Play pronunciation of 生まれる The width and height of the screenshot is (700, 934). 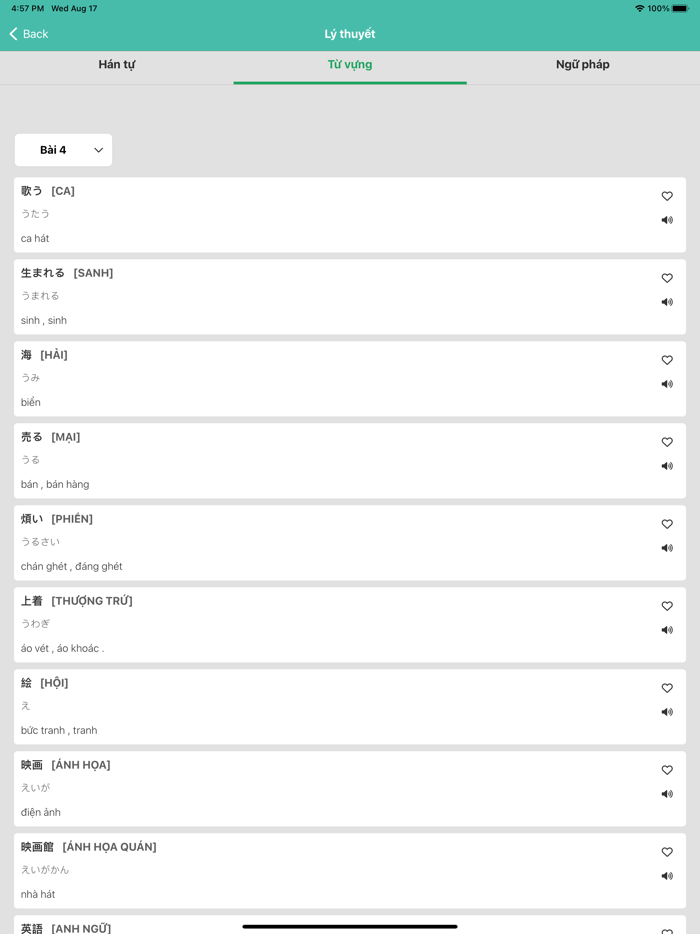[667, 301]
